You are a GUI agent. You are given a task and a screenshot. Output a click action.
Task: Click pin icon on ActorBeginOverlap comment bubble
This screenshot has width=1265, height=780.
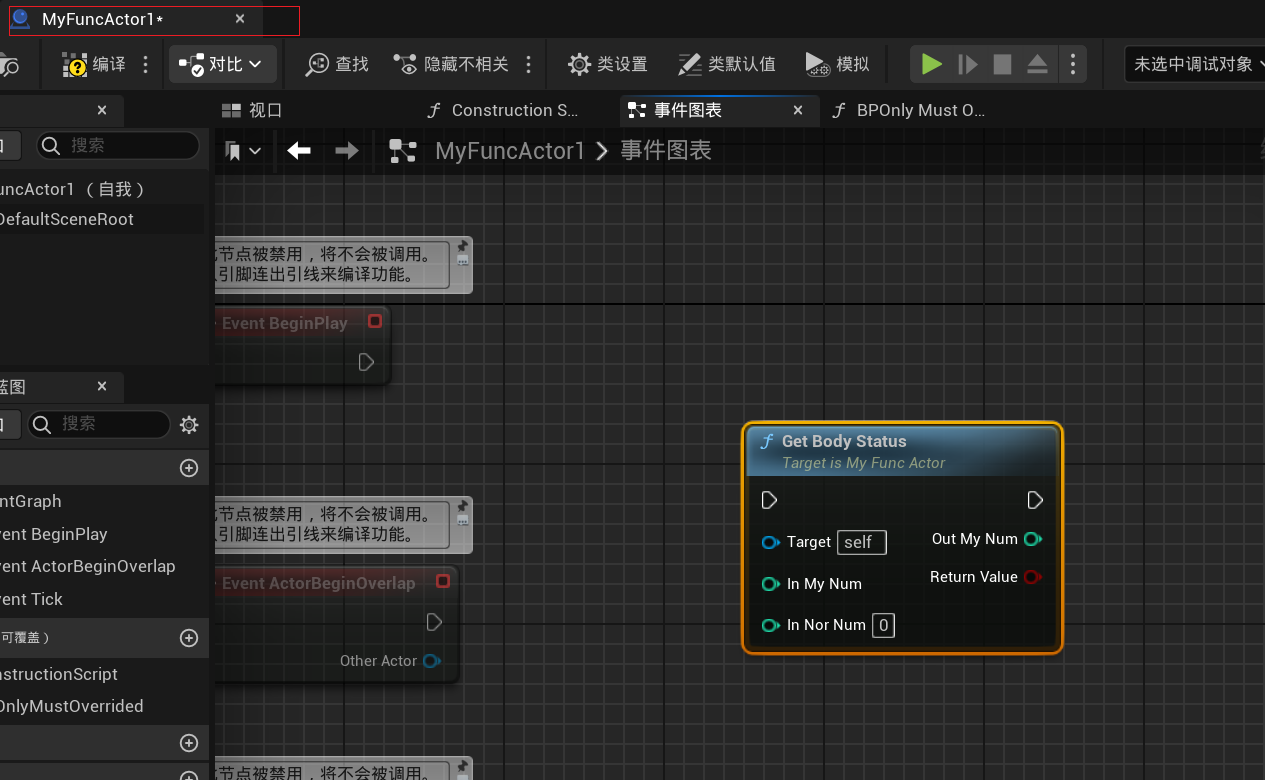462,506
